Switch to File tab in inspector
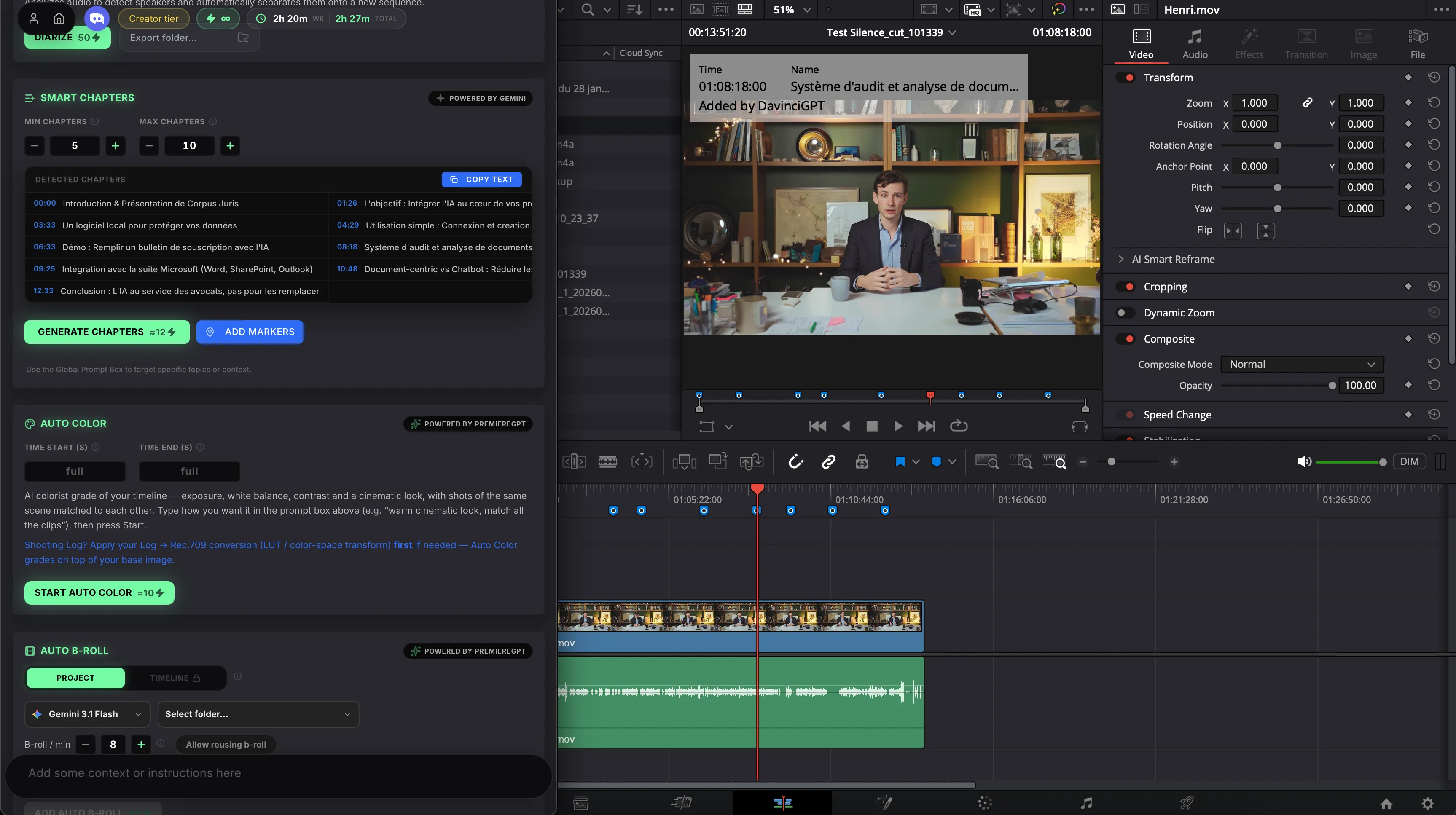1456x815 pixels. click(1418, 43)
